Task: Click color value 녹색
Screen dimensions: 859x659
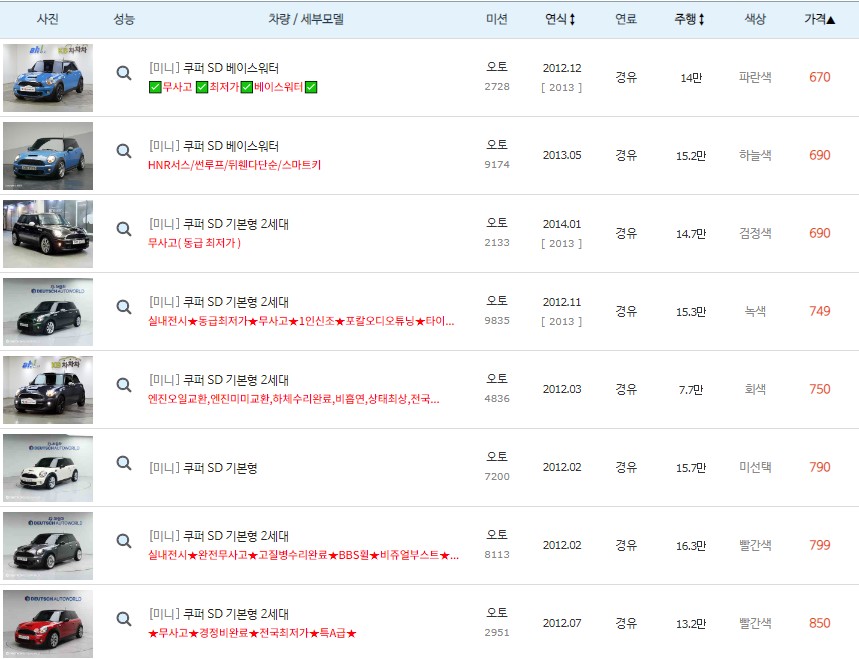Action: click(755, 311)
